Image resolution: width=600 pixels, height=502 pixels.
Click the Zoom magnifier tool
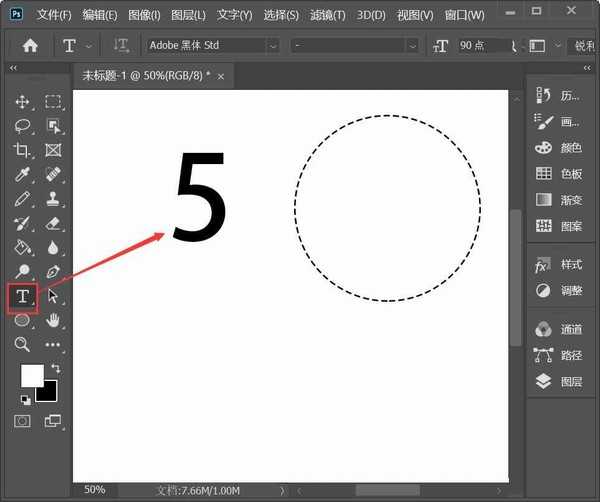click(22, 344)
